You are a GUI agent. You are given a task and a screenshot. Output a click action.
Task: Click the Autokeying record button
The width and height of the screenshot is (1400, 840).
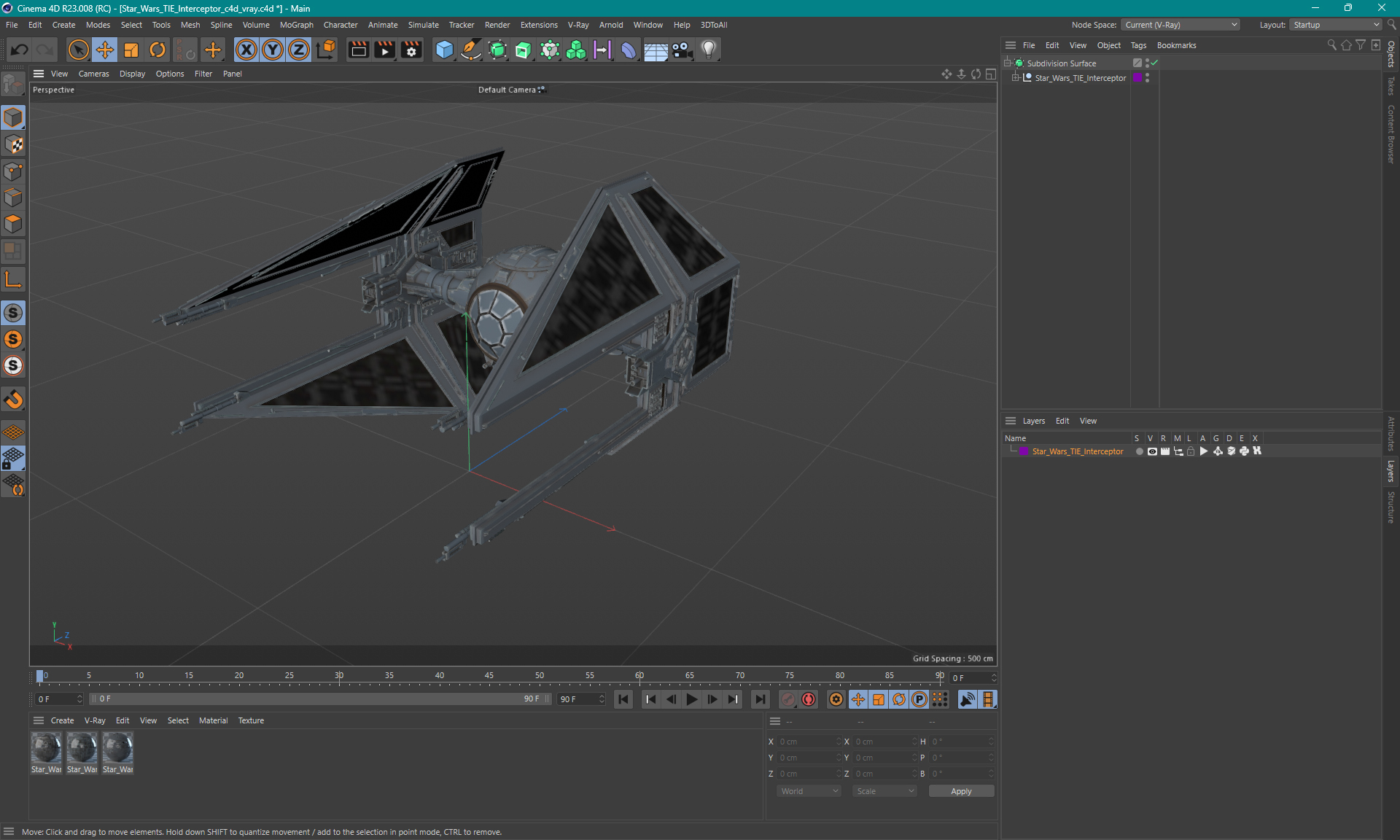click(x=809, y=699)
